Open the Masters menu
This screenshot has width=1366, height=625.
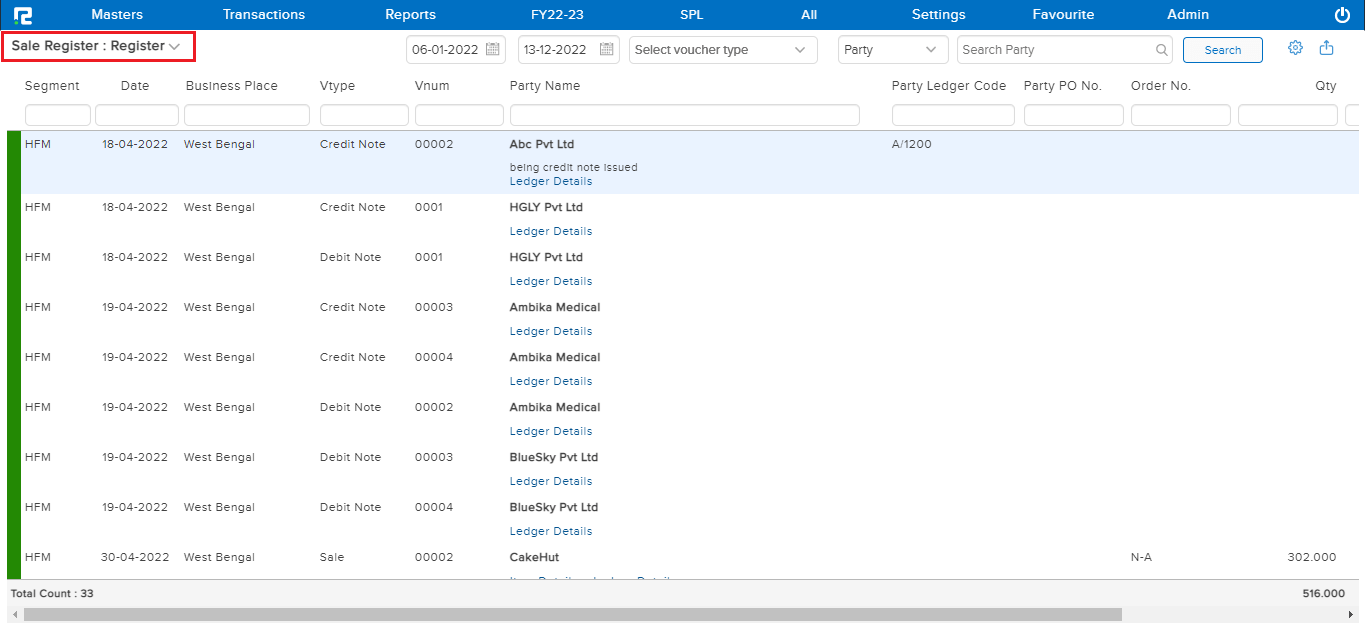(117, 15)
